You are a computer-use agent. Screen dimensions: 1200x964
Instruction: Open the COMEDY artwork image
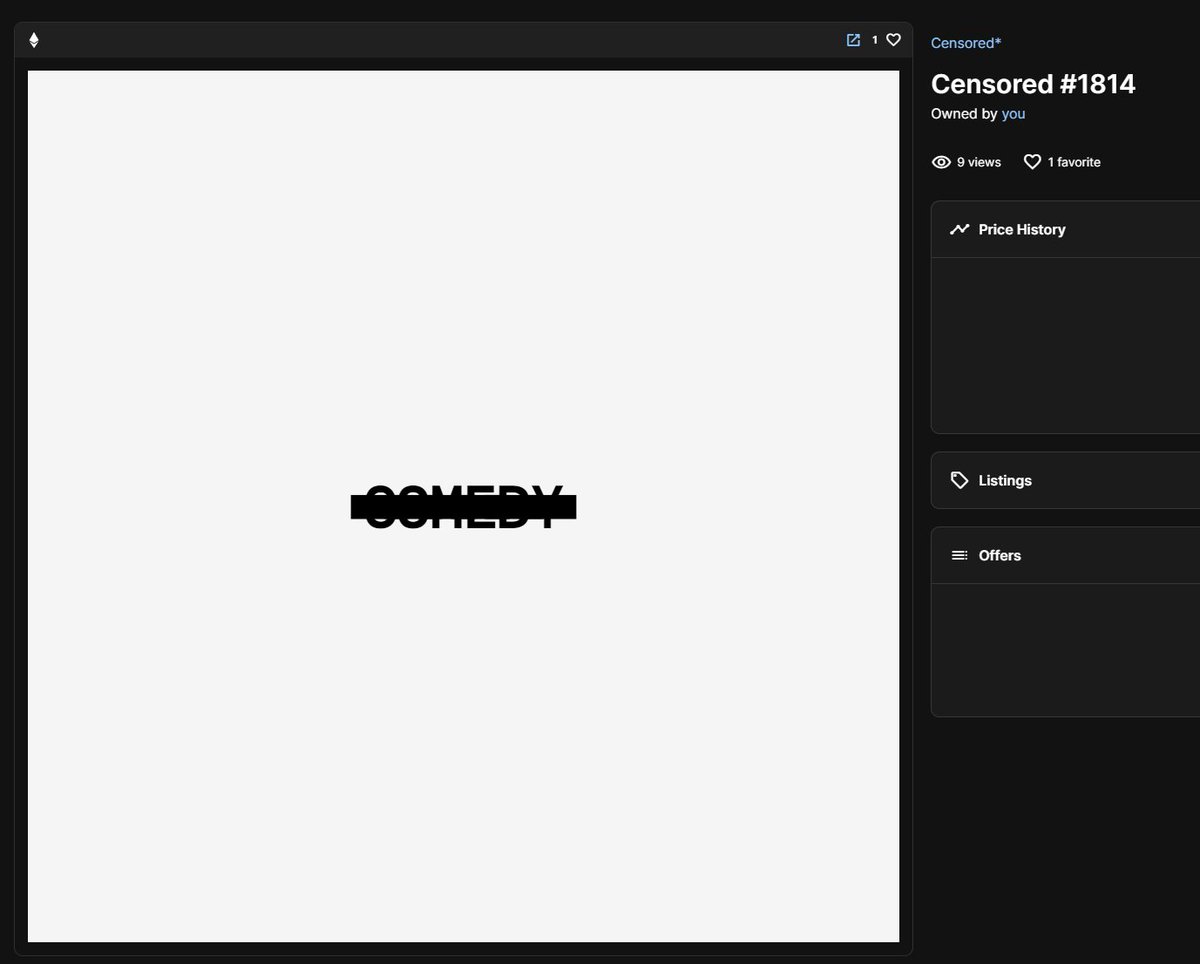pyautogui.click(x=463, y=506)
